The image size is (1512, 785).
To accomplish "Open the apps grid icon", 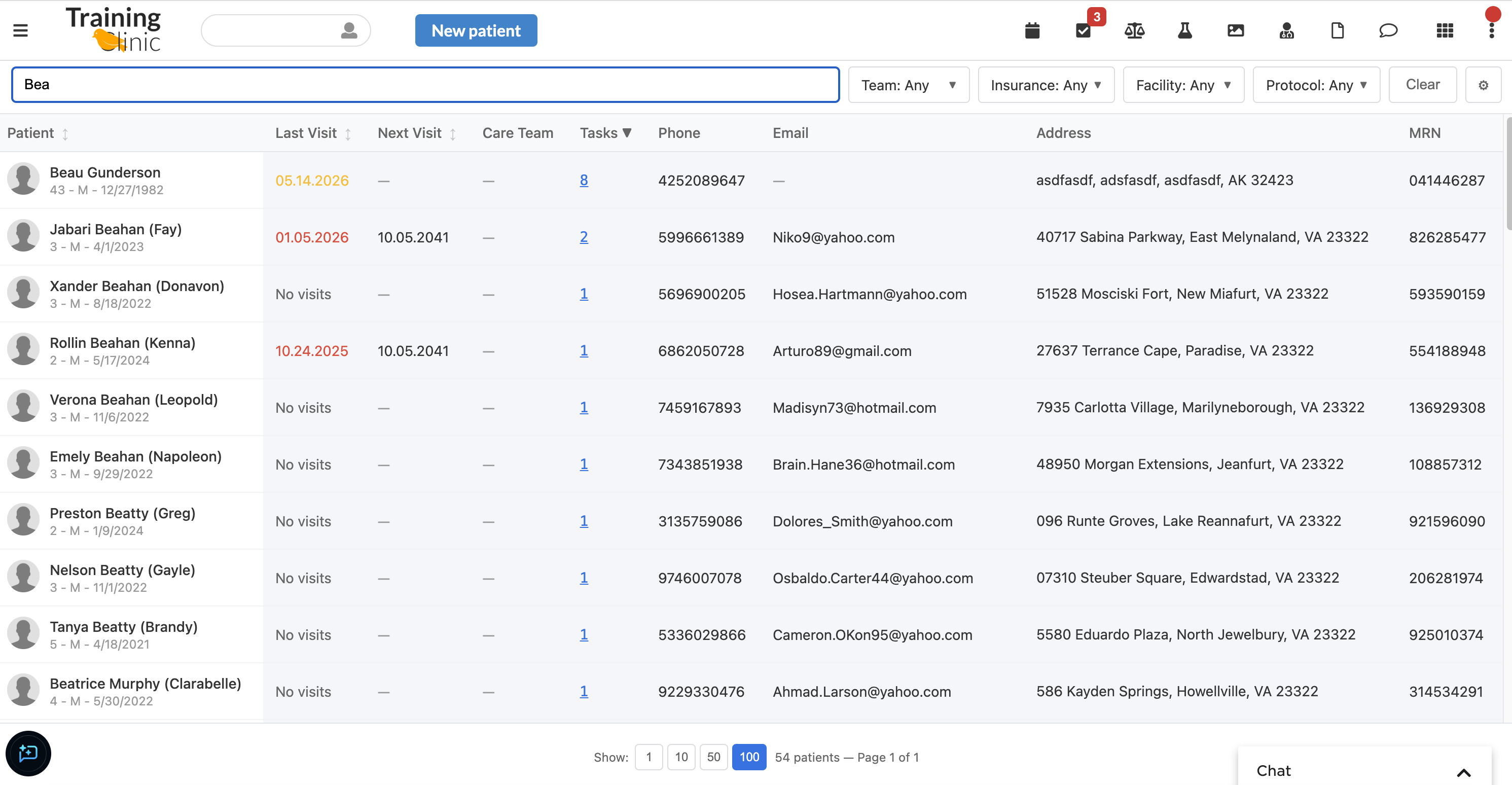I will (x=1445, y=30).
